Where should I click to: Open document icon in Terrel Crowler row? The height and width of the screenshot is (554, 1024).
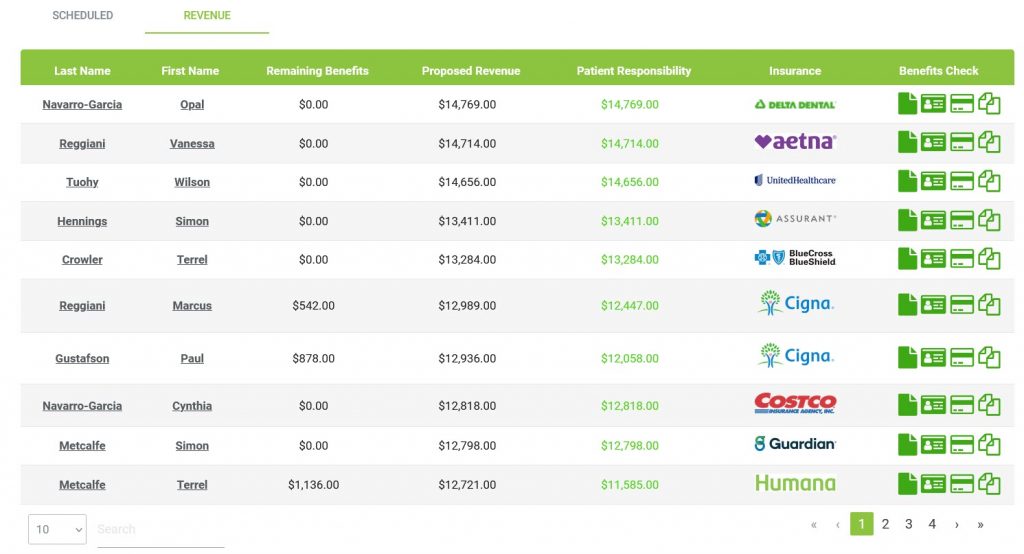[x=907, y=259]
